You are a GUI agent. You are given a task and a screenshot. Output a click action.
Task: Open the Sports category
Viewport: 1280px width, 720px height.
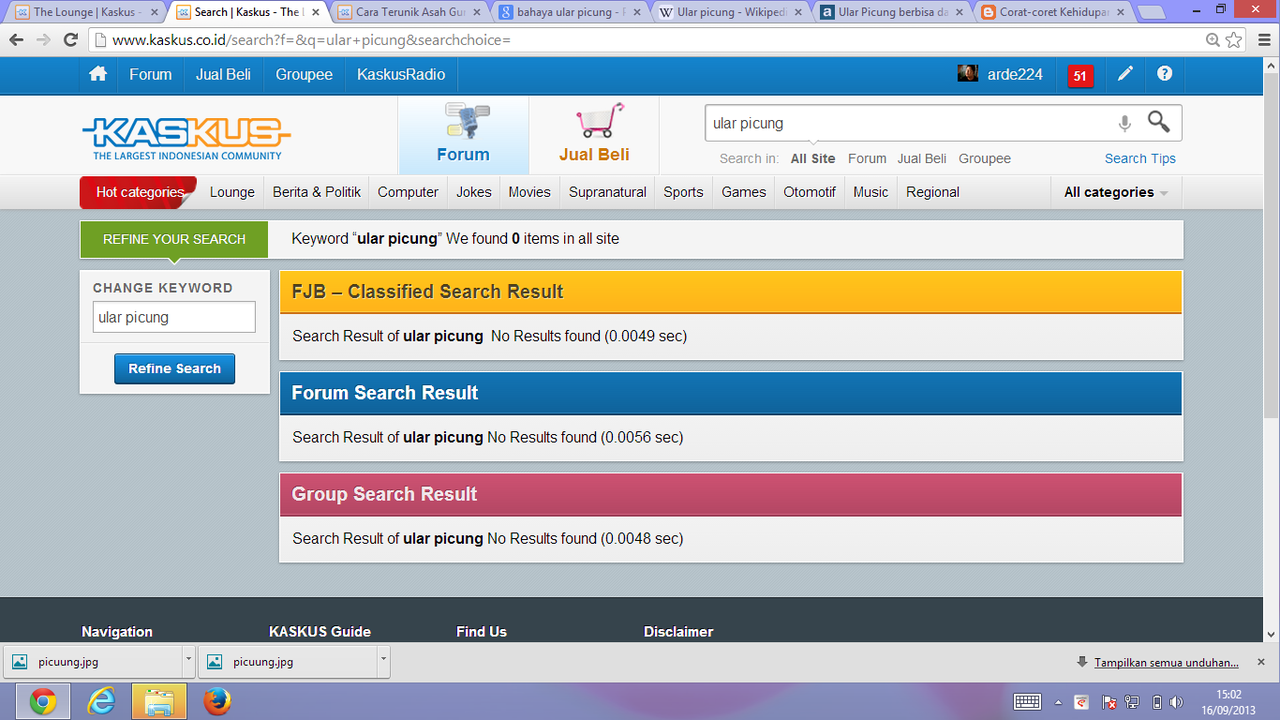coord(683,192)
